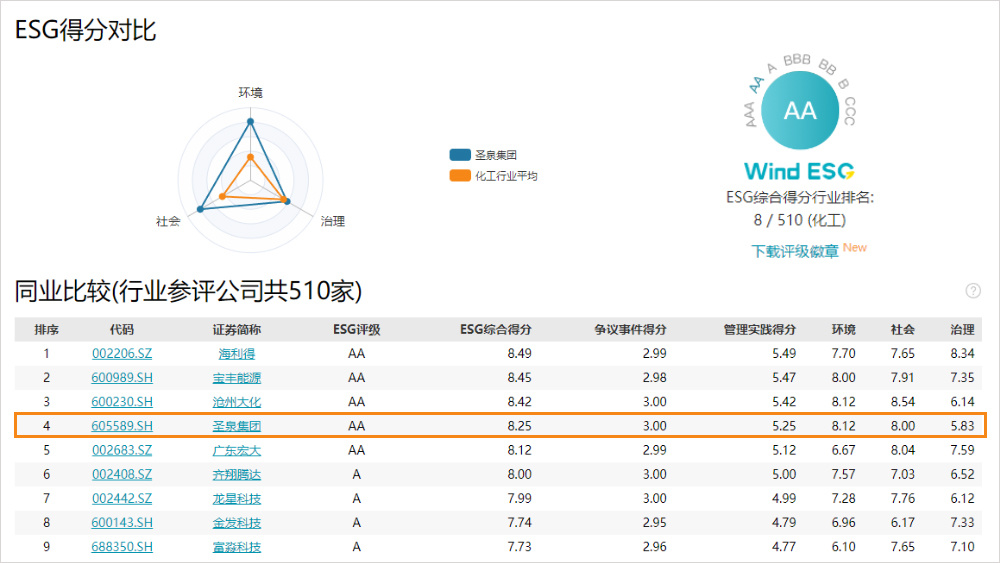Open stock code 002206.SZ link
1000x563 pixels.
pos(122,354)
